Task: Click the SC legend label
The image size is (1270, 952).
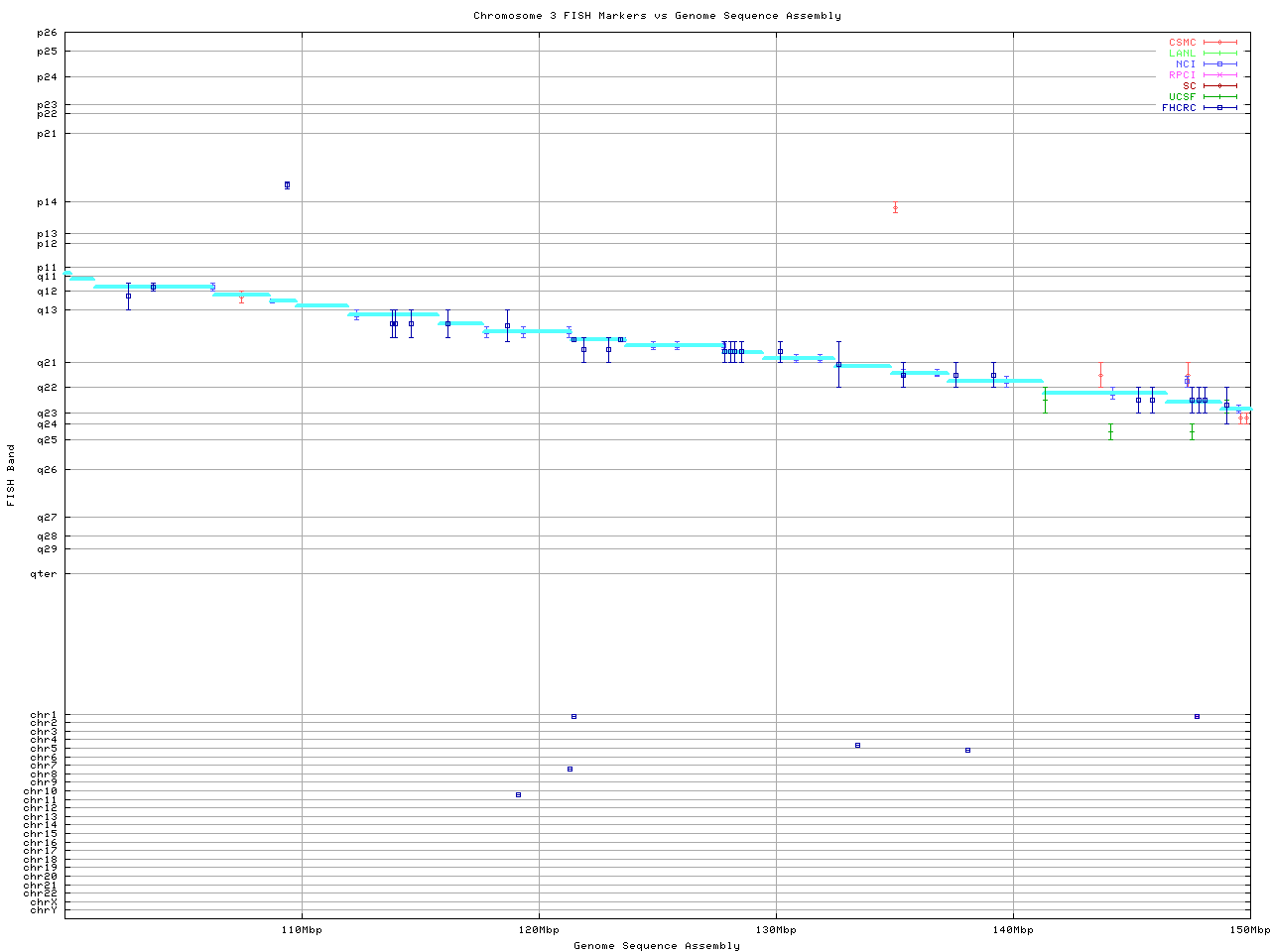Action: pyautogui.click(x=1189, y=86)
